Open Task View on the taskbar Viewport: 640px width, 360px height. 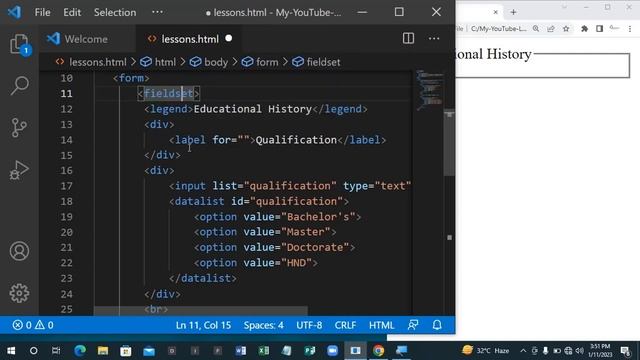[56, 351]
